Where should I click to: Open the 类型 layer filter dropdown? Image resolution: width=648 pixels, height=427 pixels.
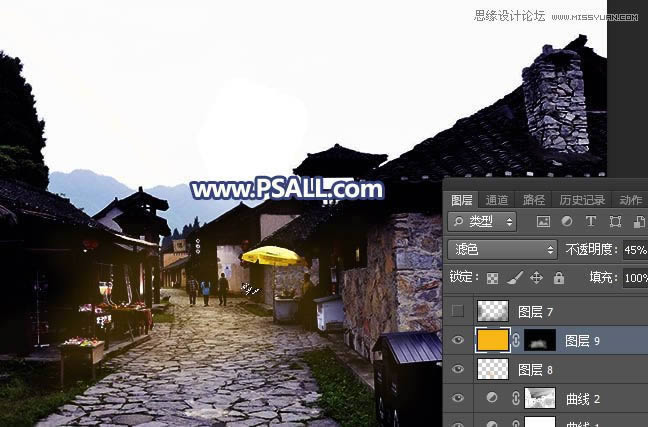pos(482,221)
